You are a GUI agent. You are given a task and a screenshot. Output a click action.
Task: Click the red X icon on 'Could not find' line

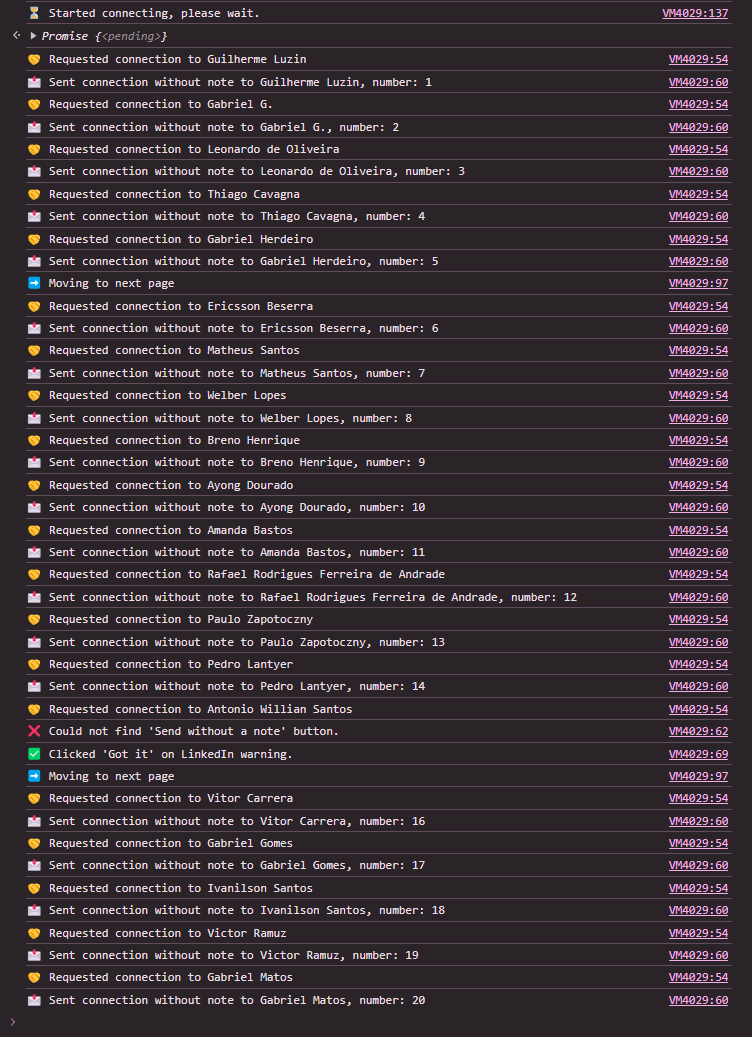pyautogui.click(x=34, y=731)
